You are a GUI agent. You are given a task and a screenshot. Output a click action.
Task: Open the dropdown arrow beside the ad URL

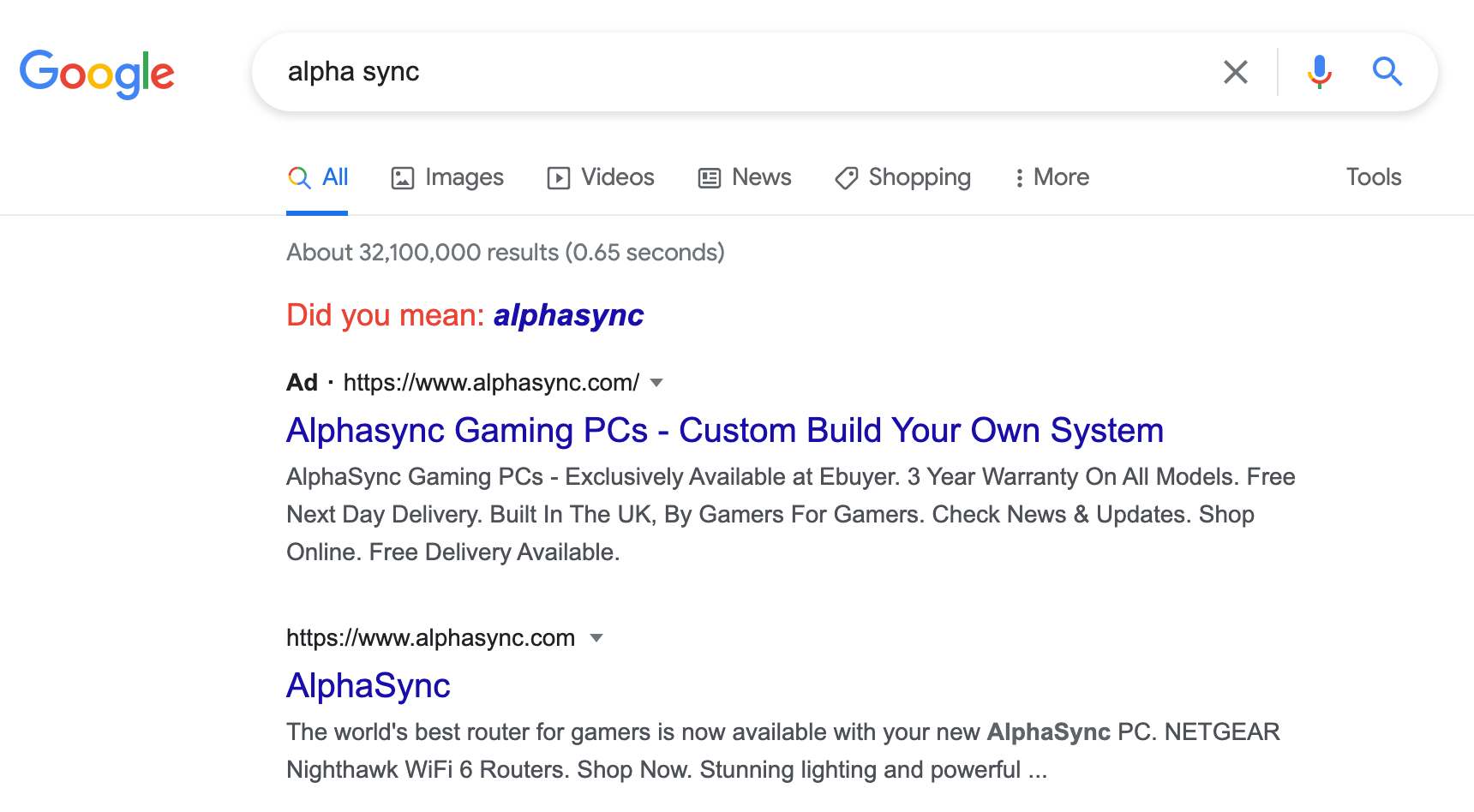click(656, 383)
